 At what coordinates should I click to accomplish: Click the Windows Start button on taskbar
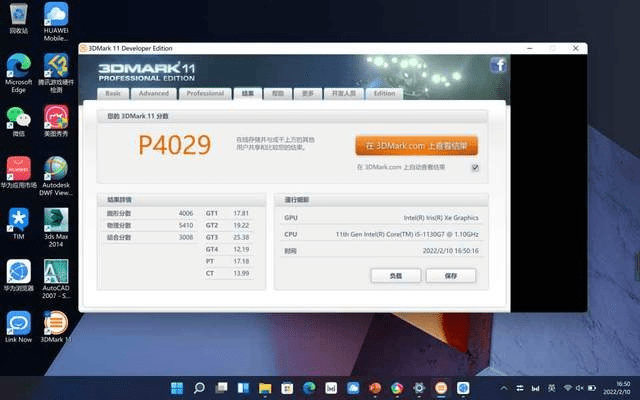tap(177, 387)
